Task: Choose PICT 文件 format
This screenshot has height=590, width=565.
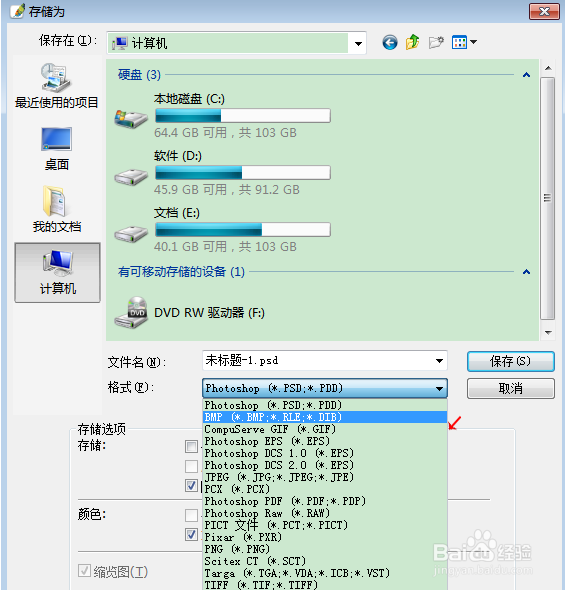Action: (x=325, y=525)
